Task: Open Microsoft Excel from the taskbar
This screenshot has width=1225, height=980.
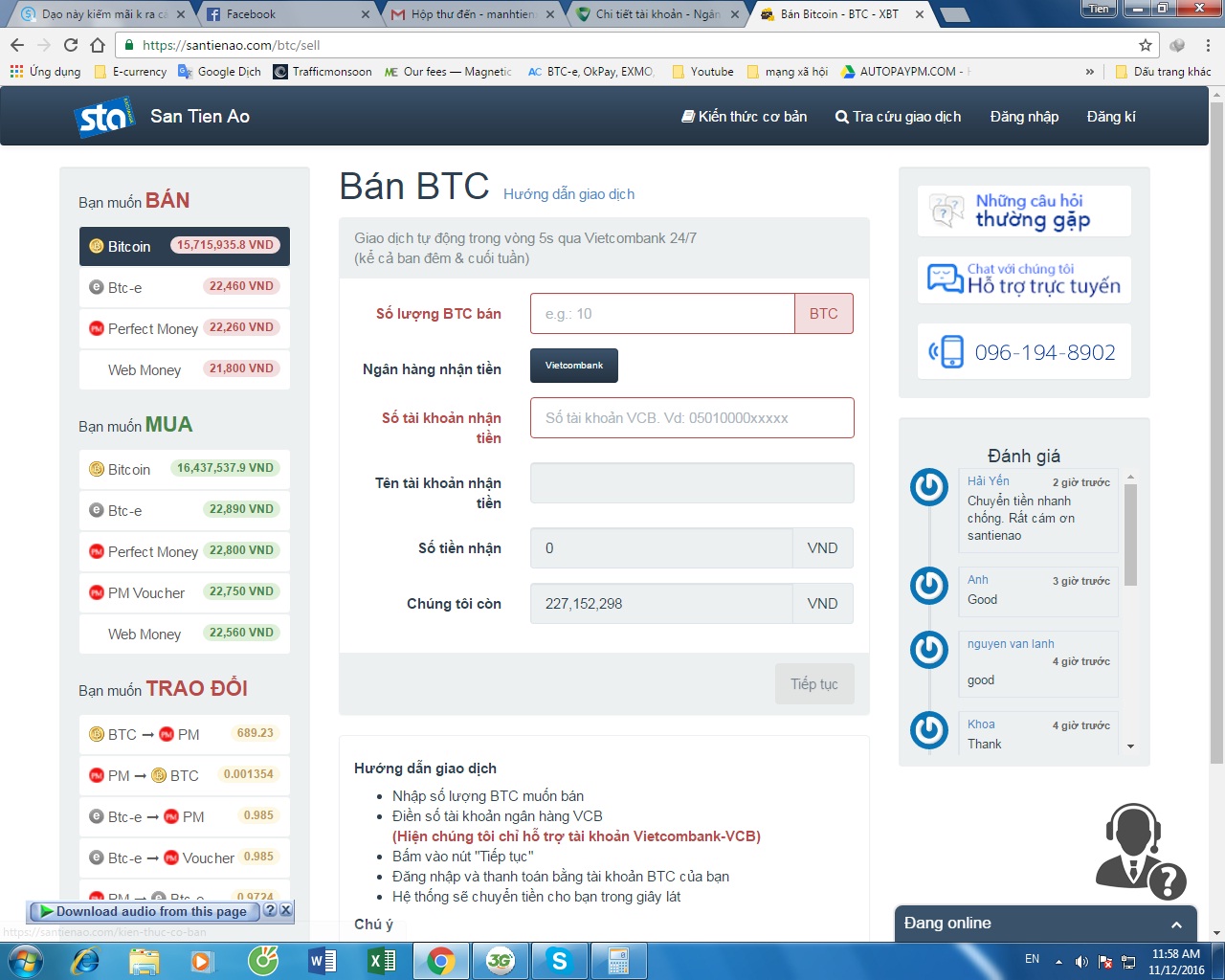Action: tap(382, 960)
